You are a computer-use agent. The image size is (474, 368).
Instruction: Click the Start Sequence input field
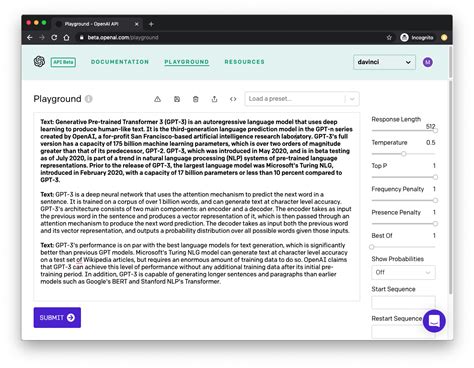pyautogui.click(x=403, y=302)
